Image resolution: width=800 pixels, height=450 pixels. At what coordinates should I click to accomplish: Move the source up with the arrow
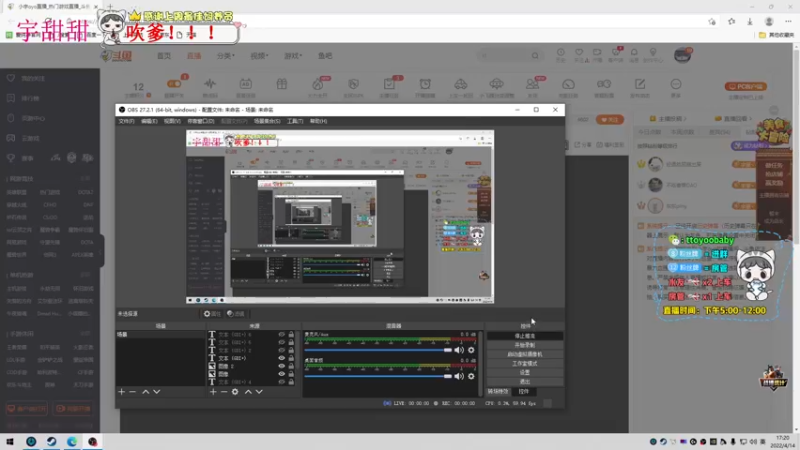coord(248,392)
